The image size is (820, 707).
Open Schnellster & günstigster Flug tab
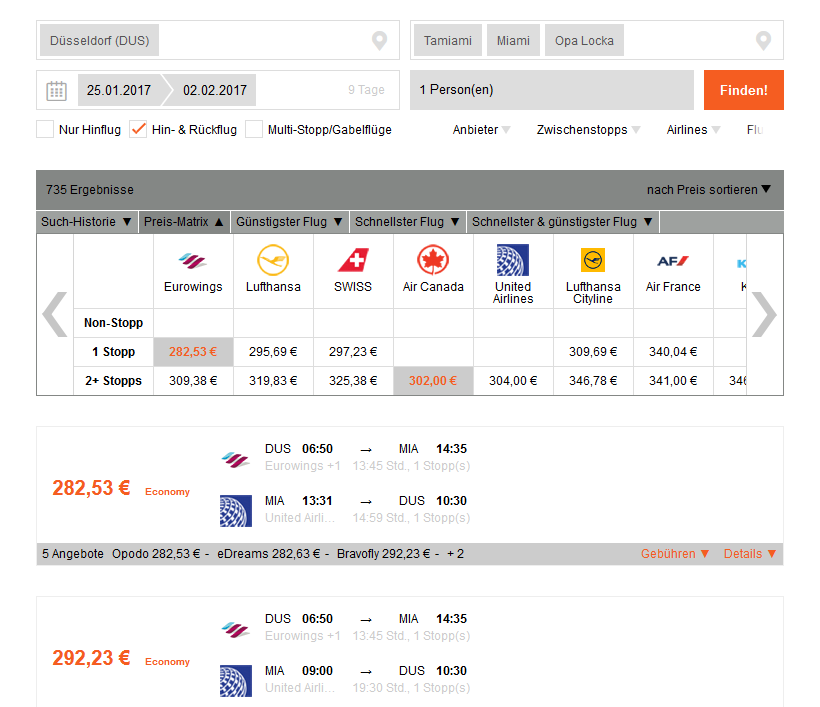pyautogui.click(x=563, y=222)
